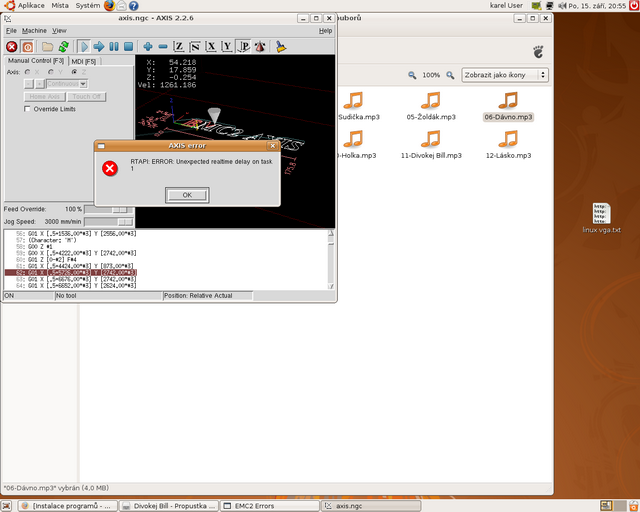
Task: Open the Continuous jog increment dropdown
Action: tap(67, 85)
